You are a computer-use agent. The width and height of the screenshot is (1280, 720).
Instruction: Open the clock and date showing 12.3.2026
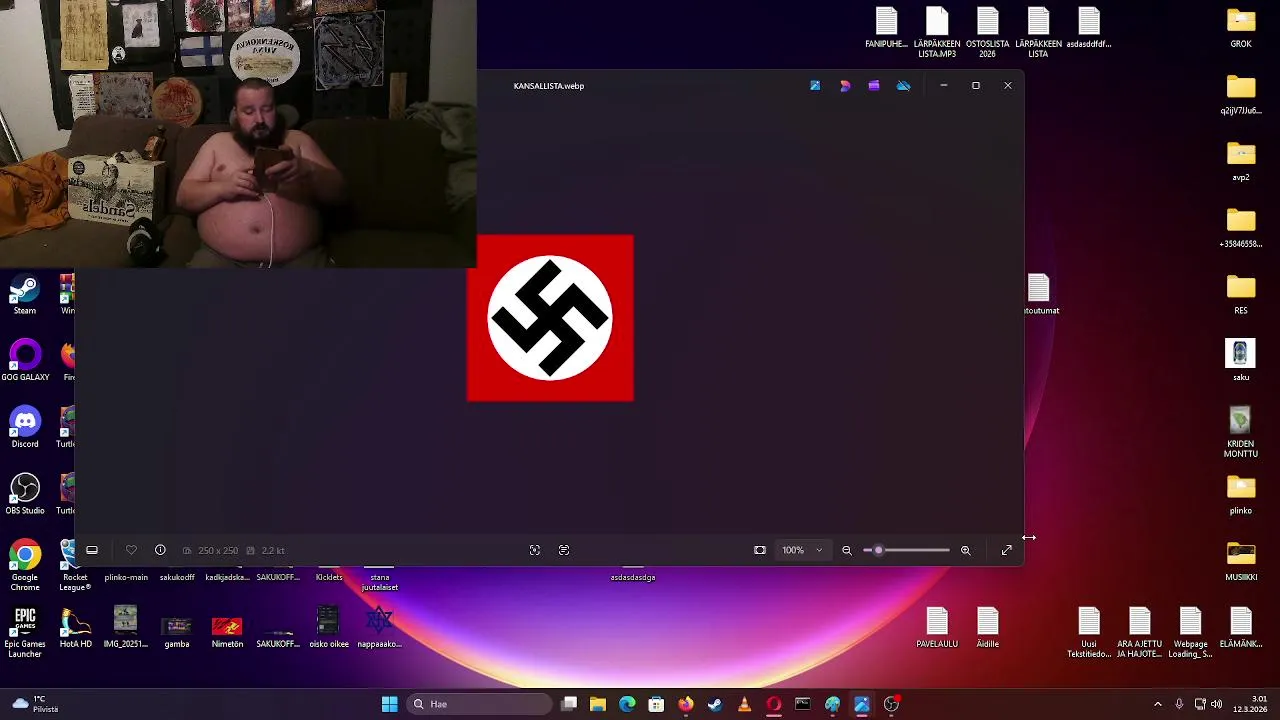(1251, 704)
